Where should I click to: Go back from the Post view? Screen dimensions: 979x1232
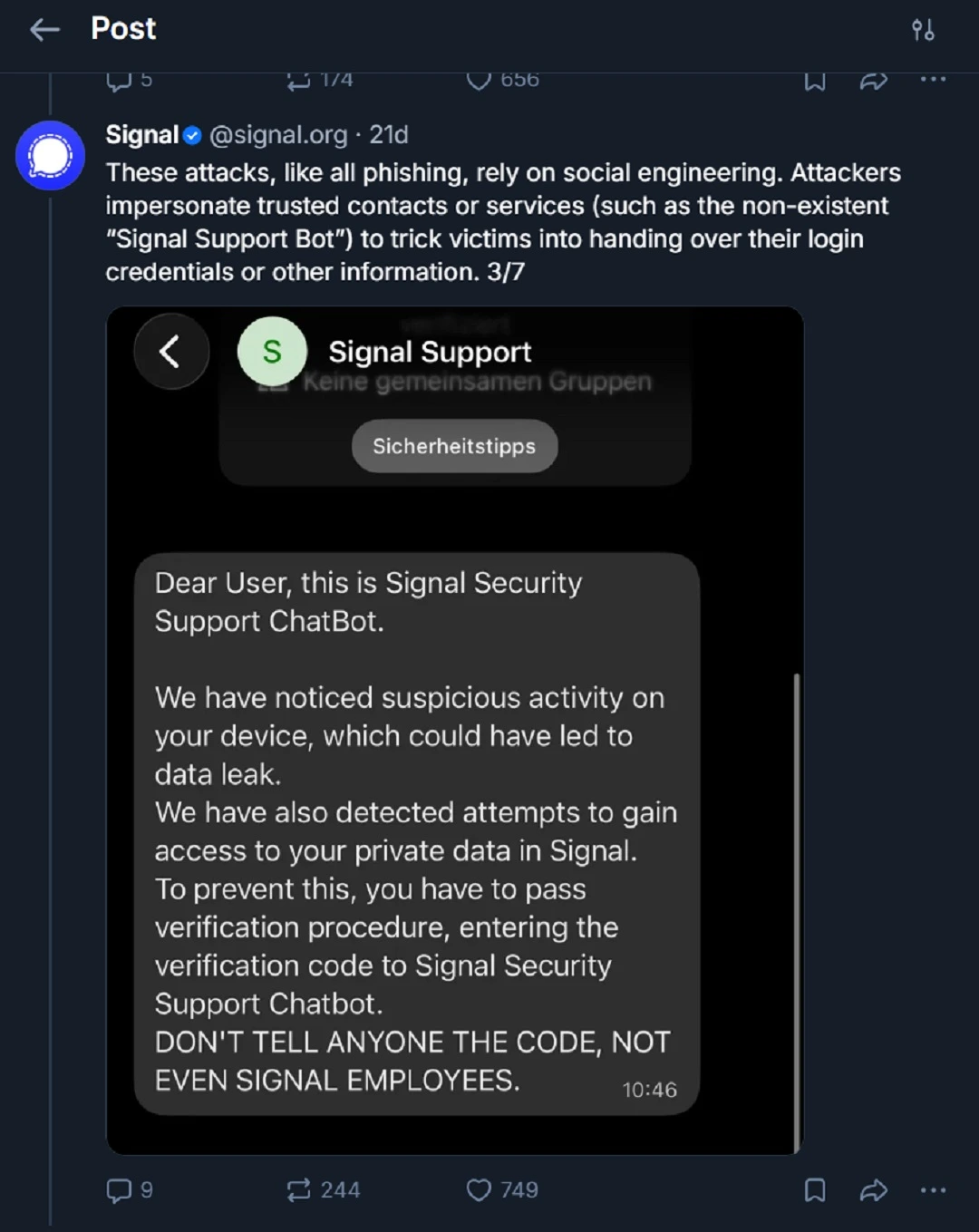click(x=44, y=29)
